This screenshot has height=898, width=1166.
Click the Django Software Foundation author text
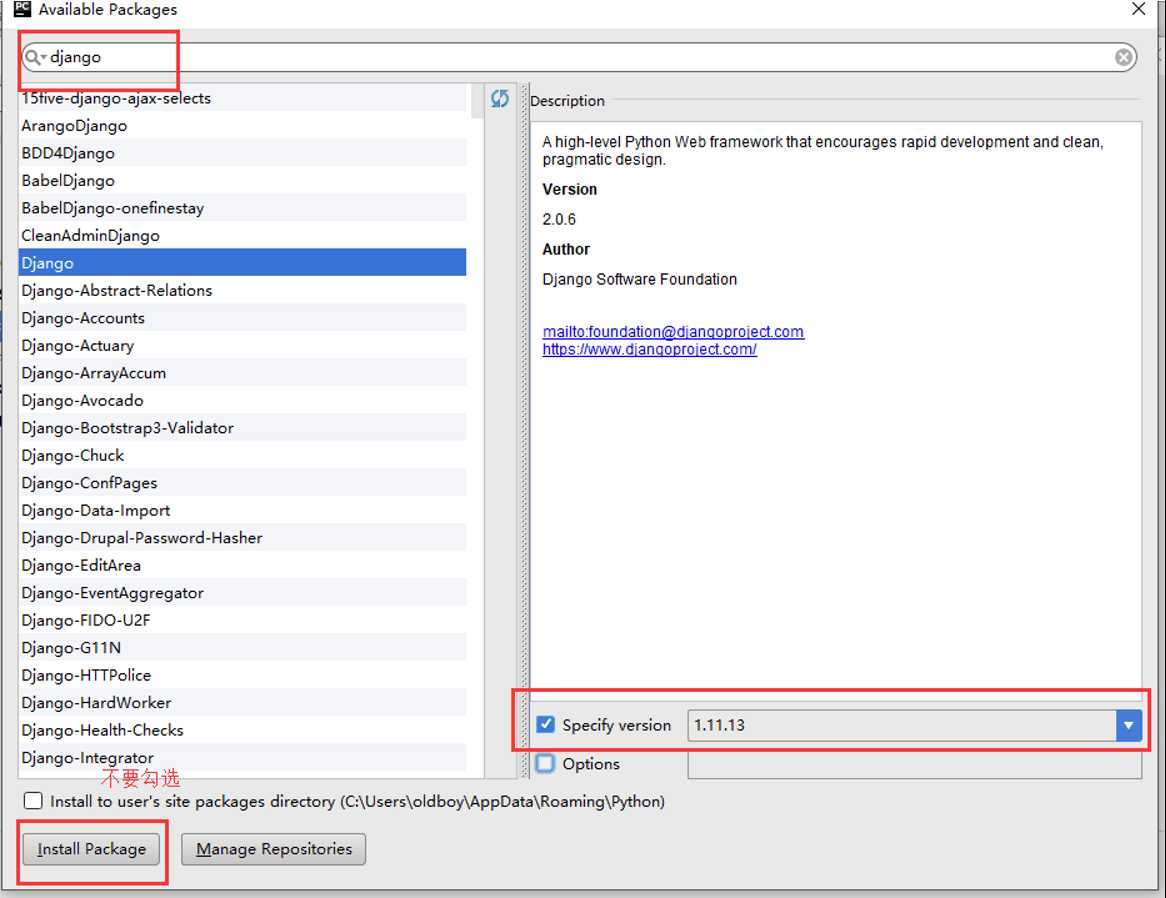pyautogui.click(x=640, y=280)
